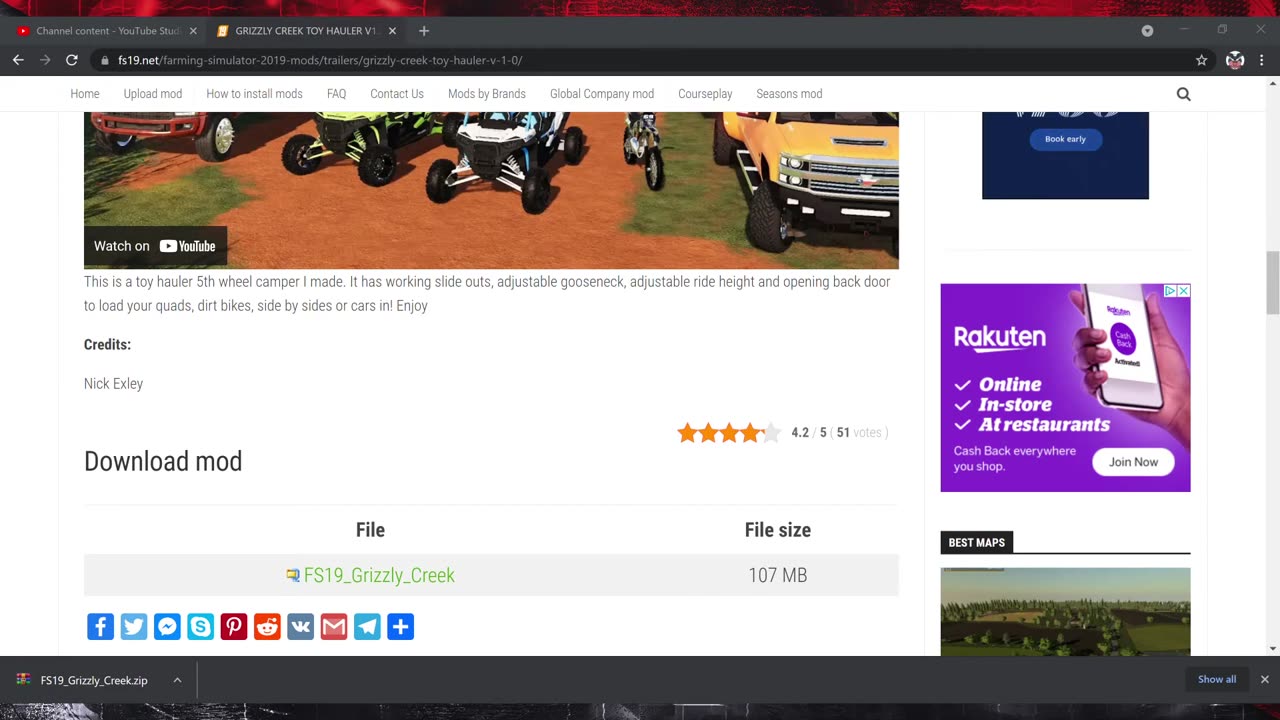Click the tab search dropdown in Chrome title bar

point(1147,30)
